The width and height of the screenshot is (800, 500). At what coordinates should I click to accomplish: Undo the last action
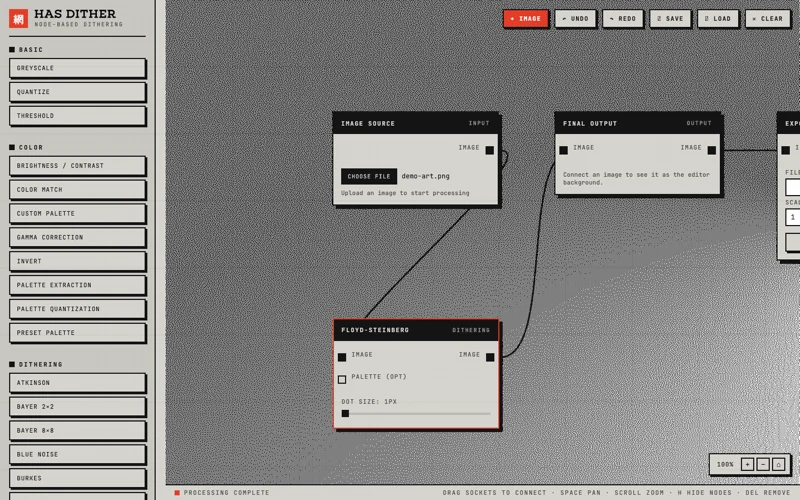coord(575,18)
